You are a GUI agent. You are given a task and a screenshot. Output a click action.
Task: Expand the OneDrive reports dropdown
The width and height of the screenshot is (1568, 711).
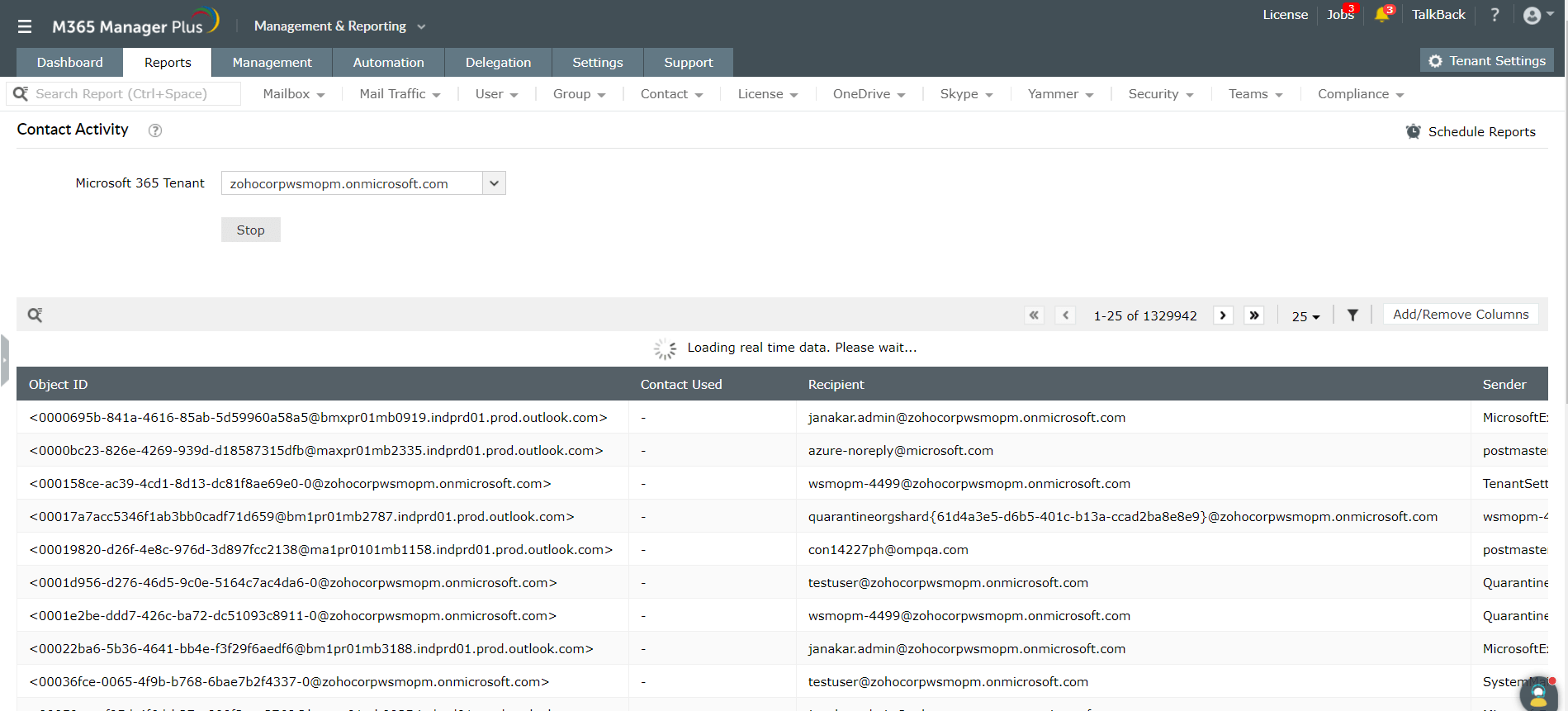[869, 94]
